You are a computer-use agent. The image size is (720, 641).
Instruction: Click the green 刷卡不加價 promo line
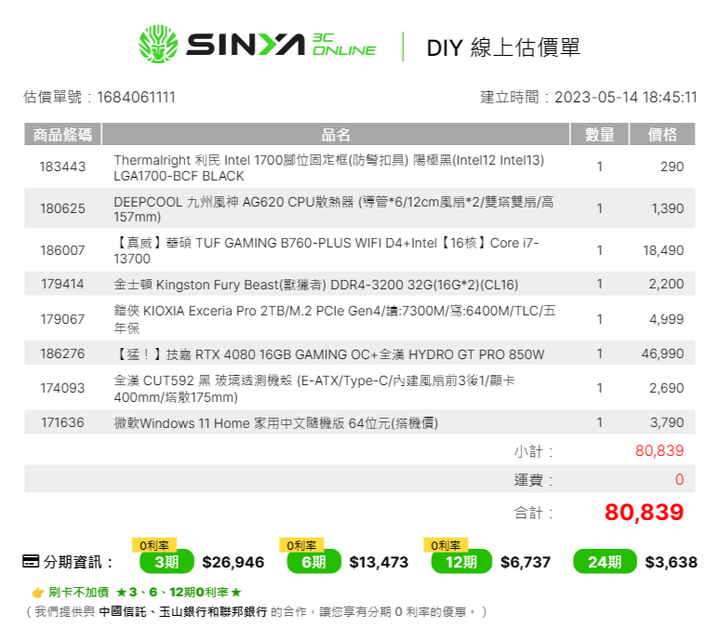(145, 592)
